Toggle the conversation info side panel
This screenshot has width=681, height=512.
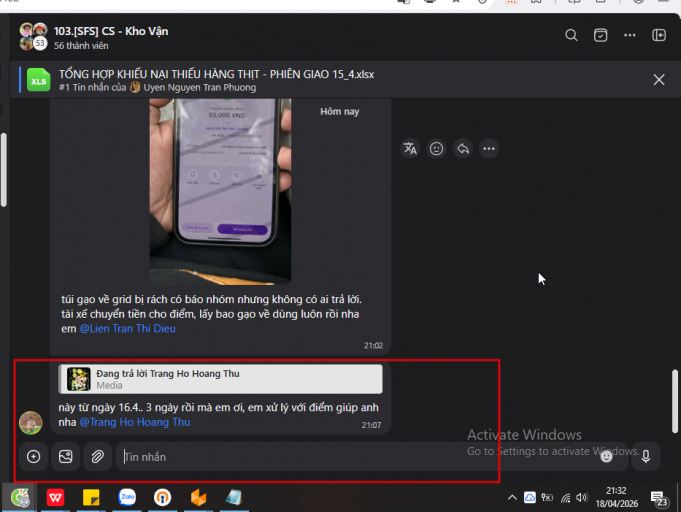[x=659, y=35]
